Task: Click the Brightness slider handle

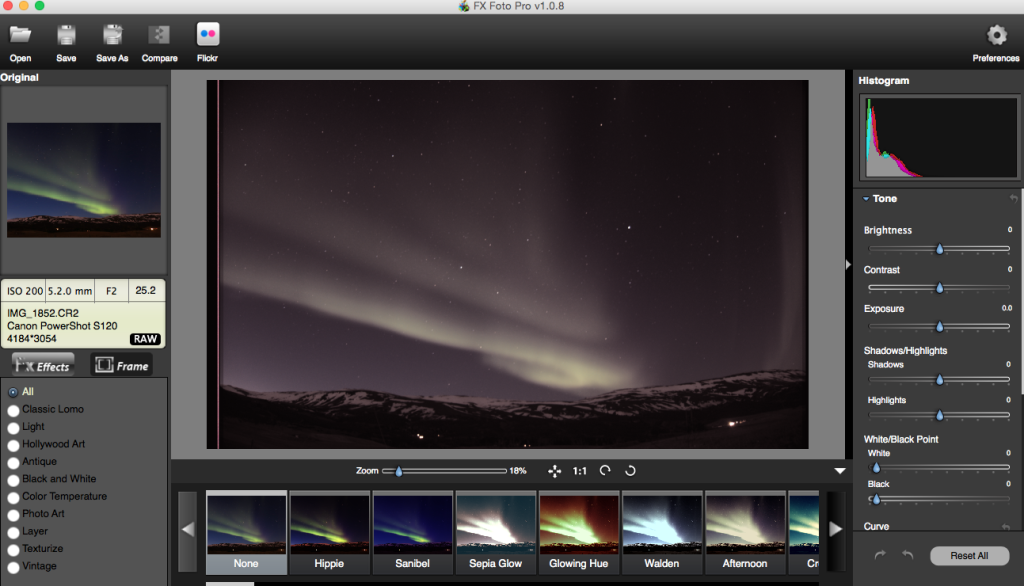Action: pos(939,249)
